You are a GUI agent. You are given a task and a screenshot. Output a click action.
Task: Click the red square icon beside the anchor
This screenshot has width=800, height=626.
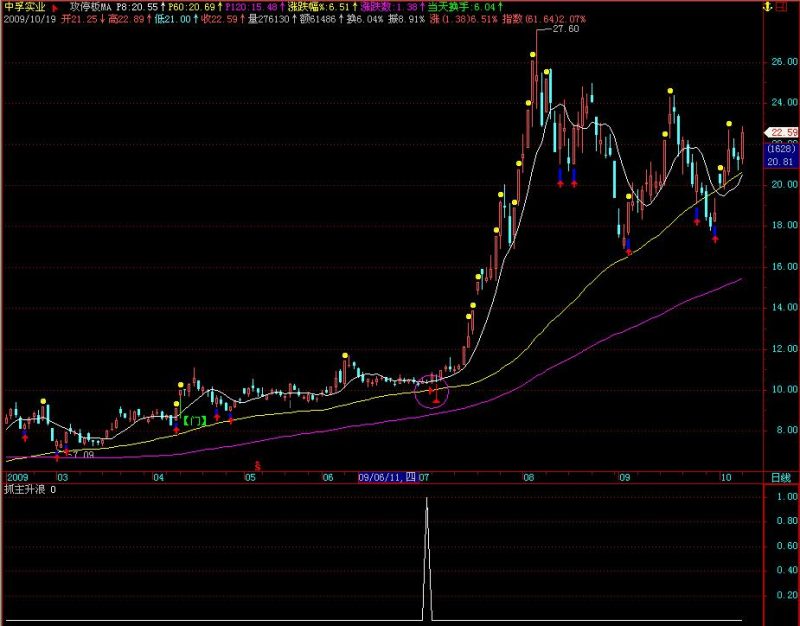click(781, 7)
